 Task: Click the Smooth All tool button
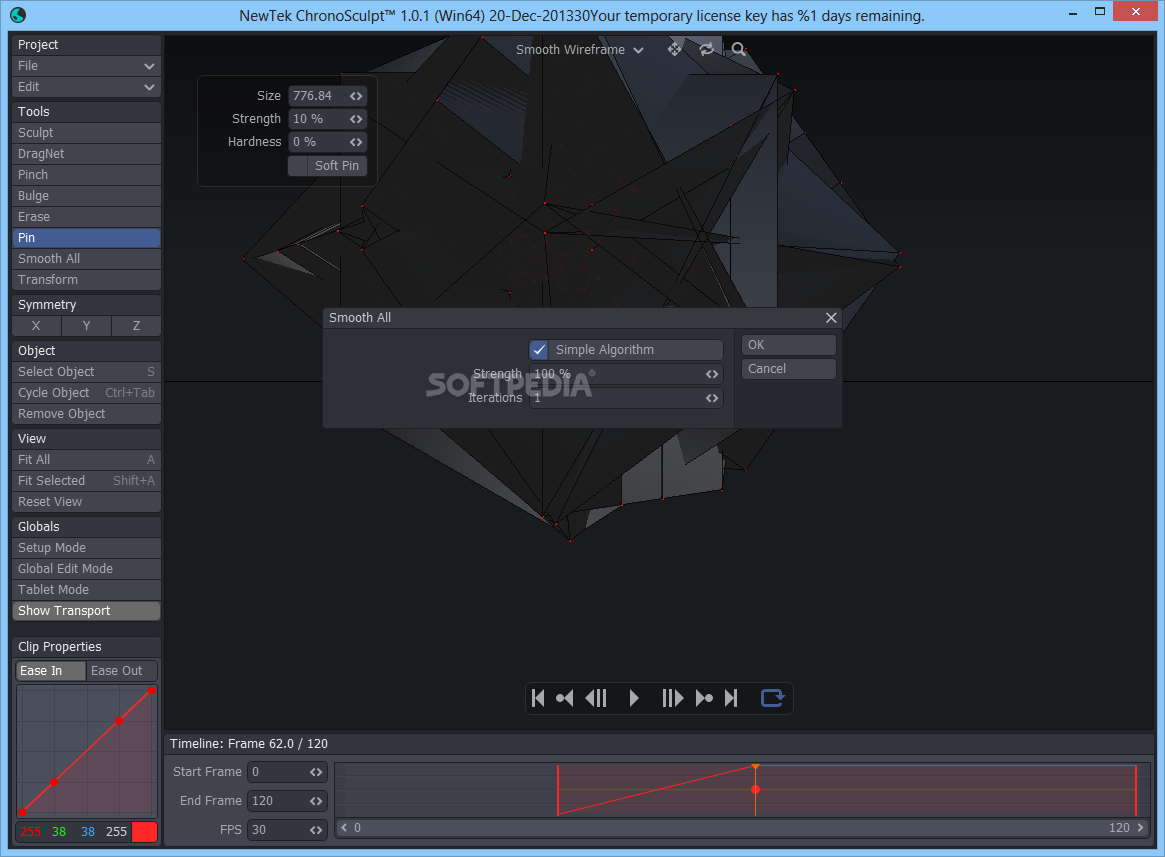click(x=86, y=259)
